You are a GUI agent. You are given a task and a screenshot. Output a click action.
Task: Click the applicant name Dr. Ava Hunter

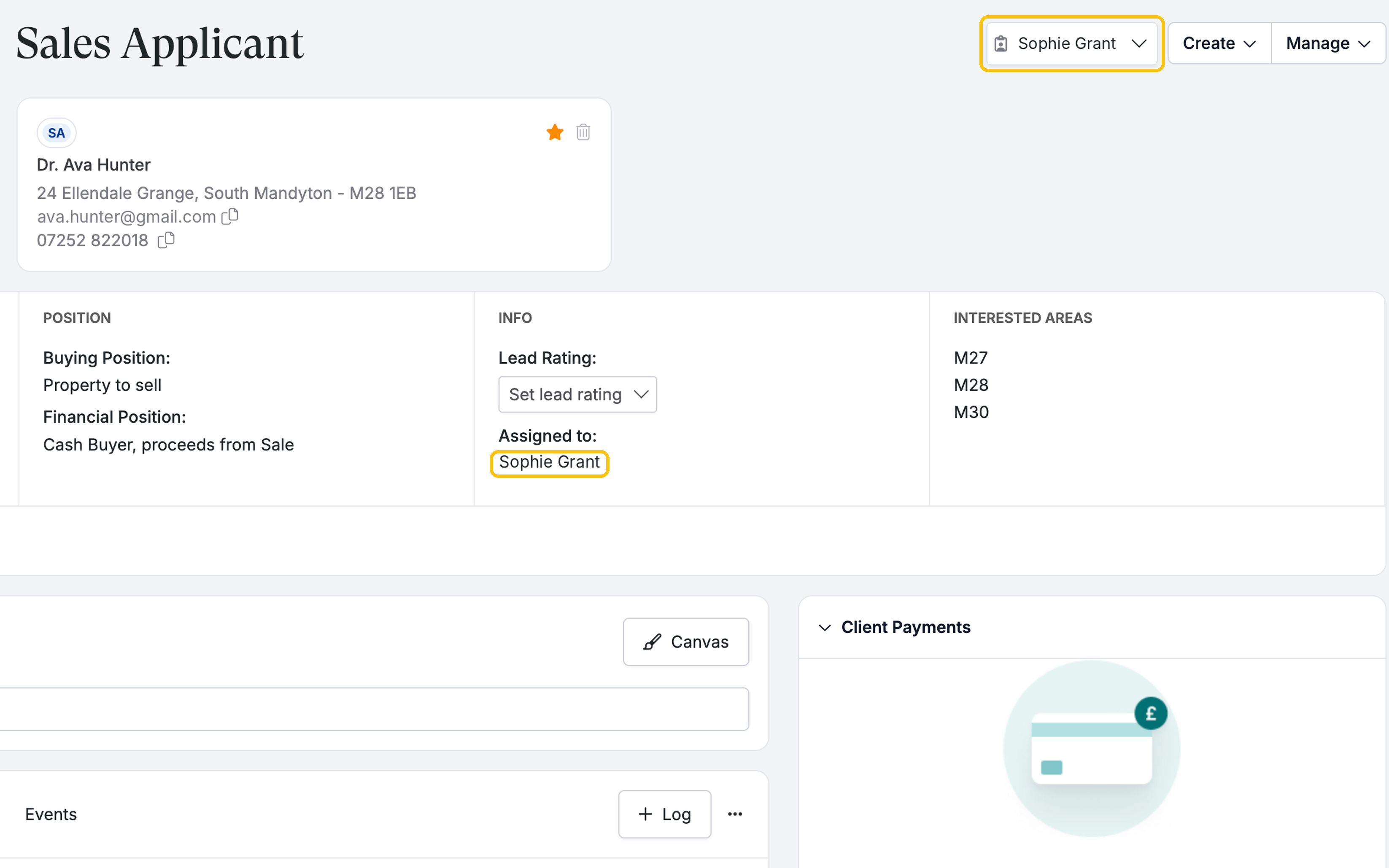coord(94,165)
